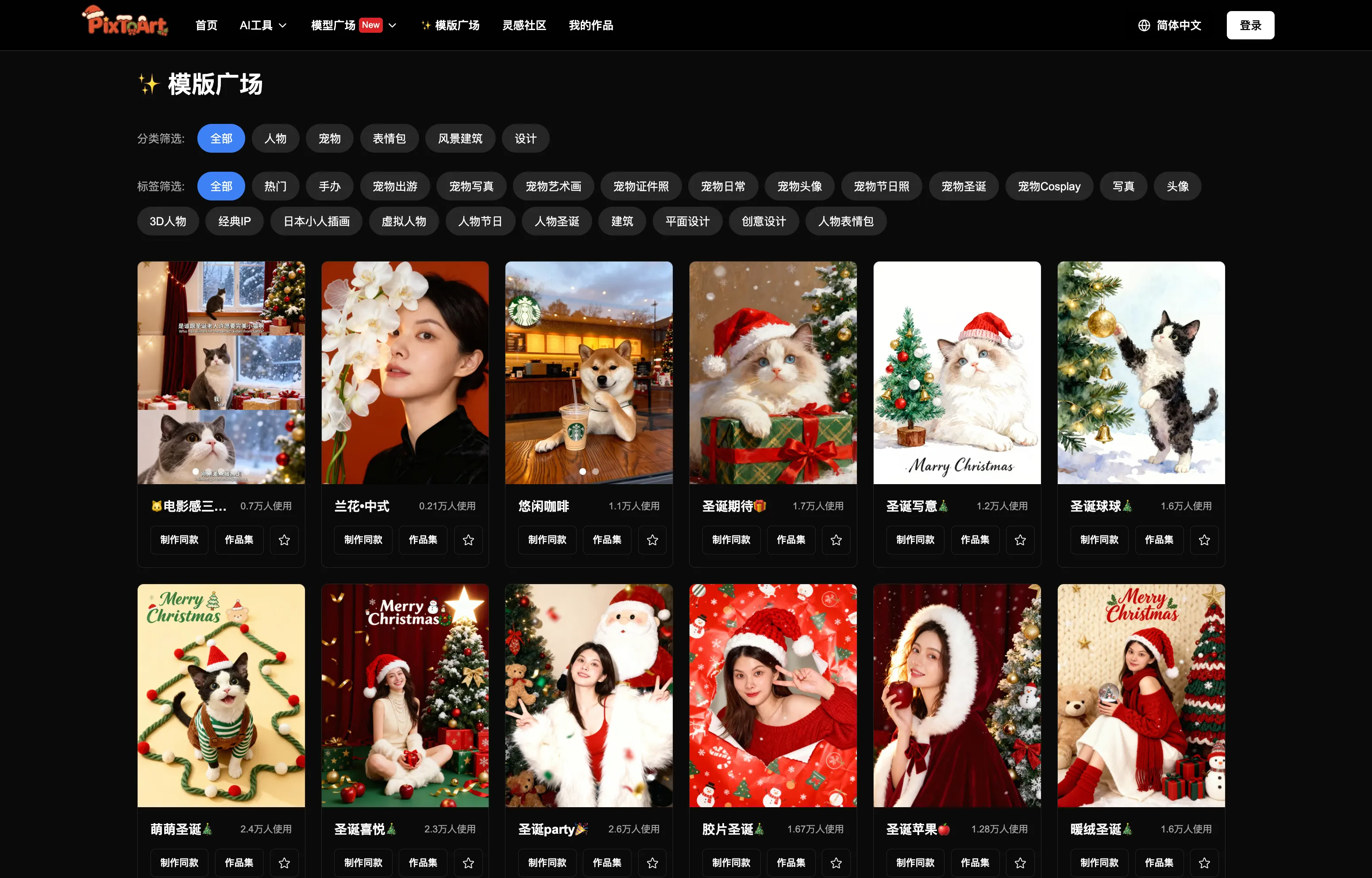1372x878 pixels.
Task: Star the 悠闲咖啡 template
Action: click(x=652, y=540)
